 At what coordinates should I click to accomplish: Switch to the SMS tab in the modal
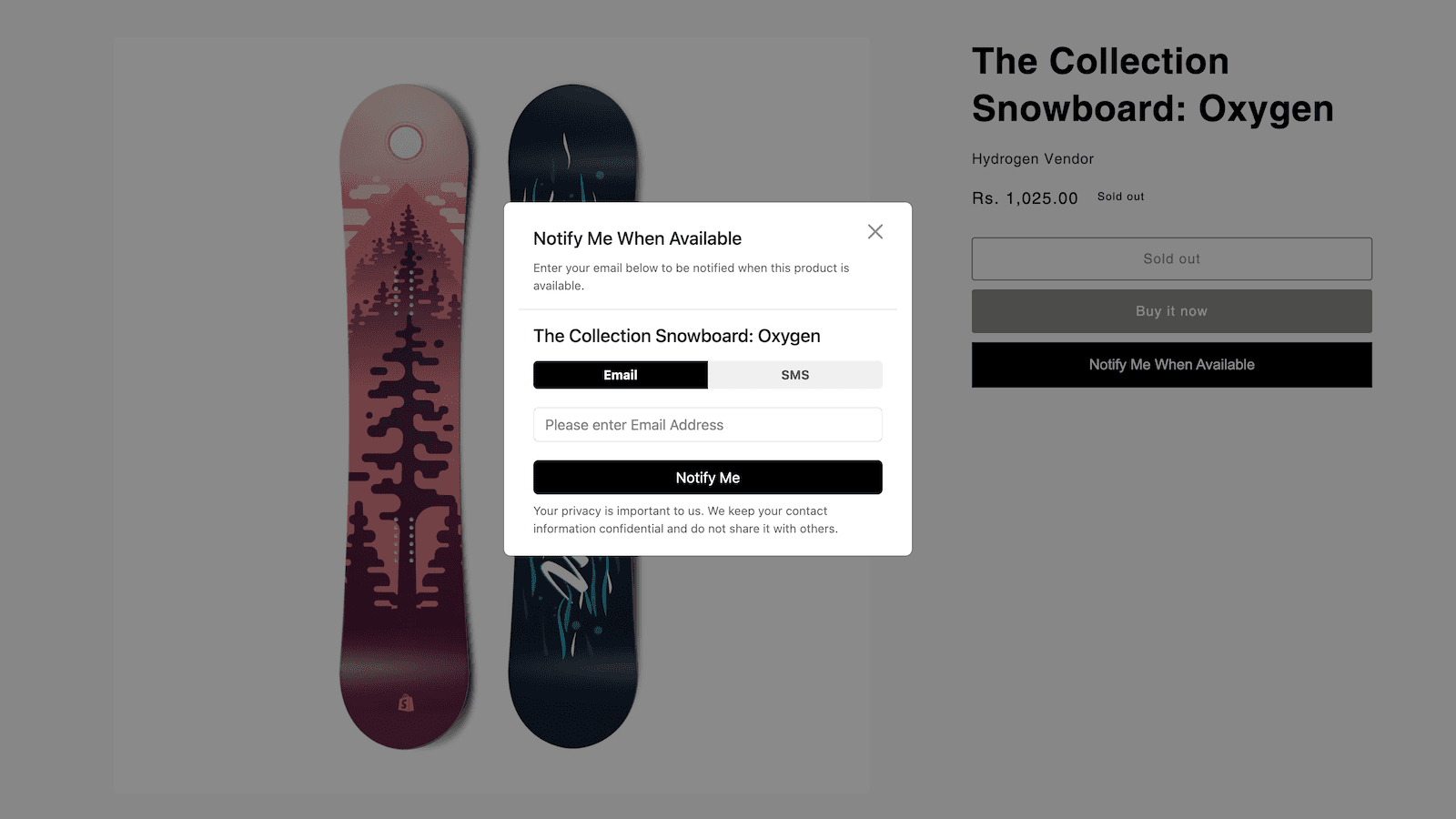coord(794,374)
